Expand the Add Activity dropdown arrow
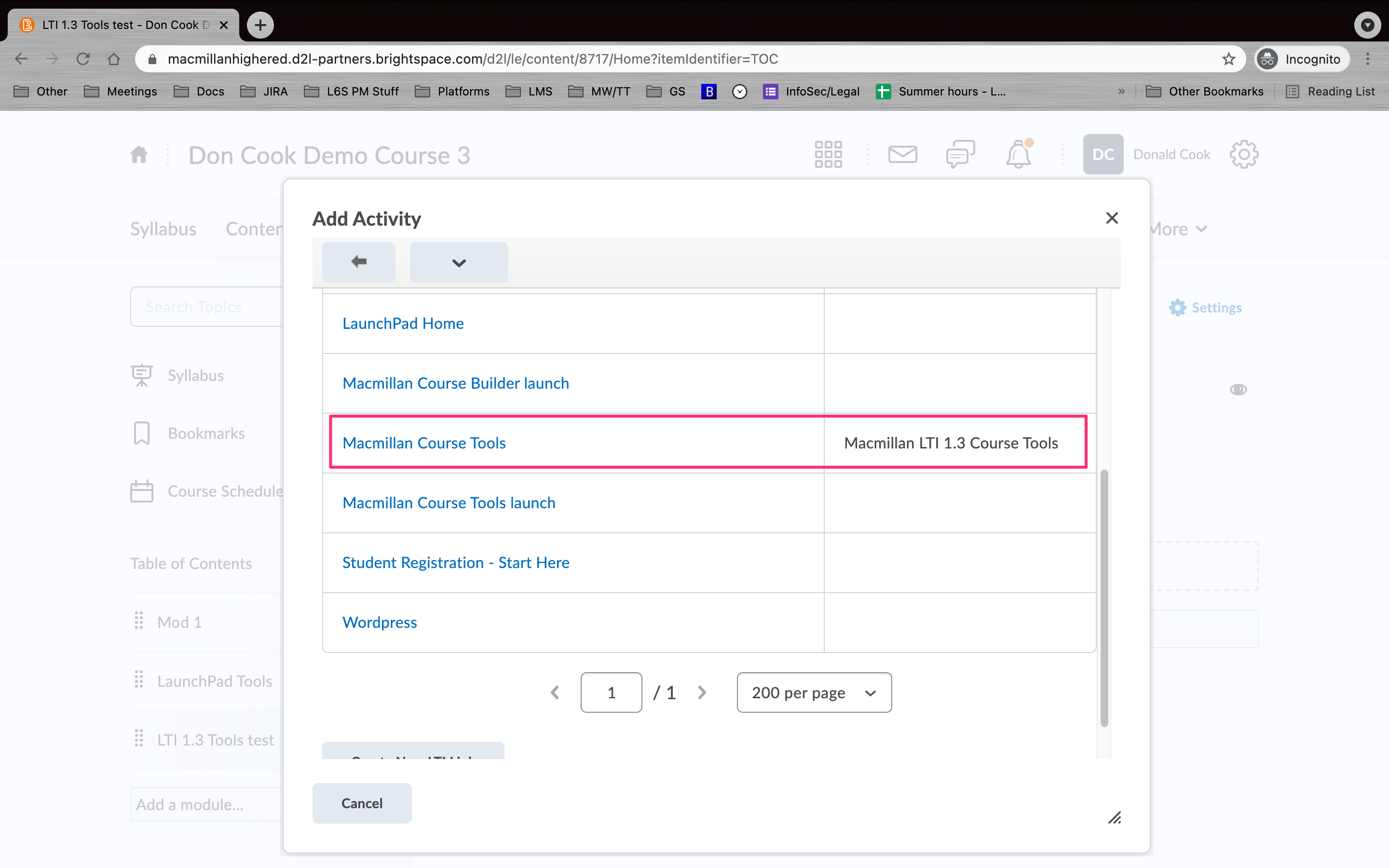The image size is (1389, 868). point(457,262)
